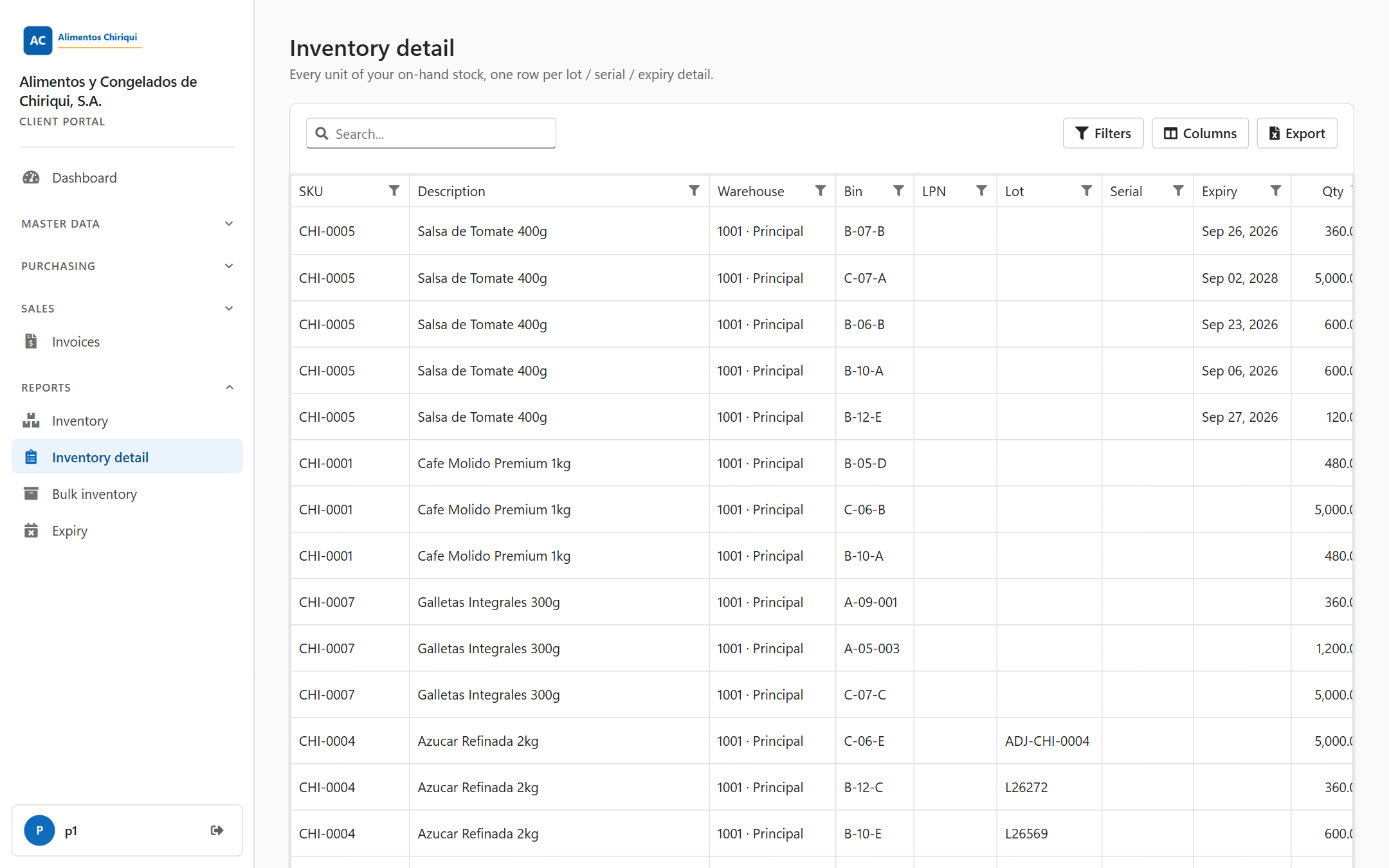Image resolution: width=1389 pixels, height=868 pixels.
Task: Click the Expiry calendar icon
Action: click(x=31, y=530)
